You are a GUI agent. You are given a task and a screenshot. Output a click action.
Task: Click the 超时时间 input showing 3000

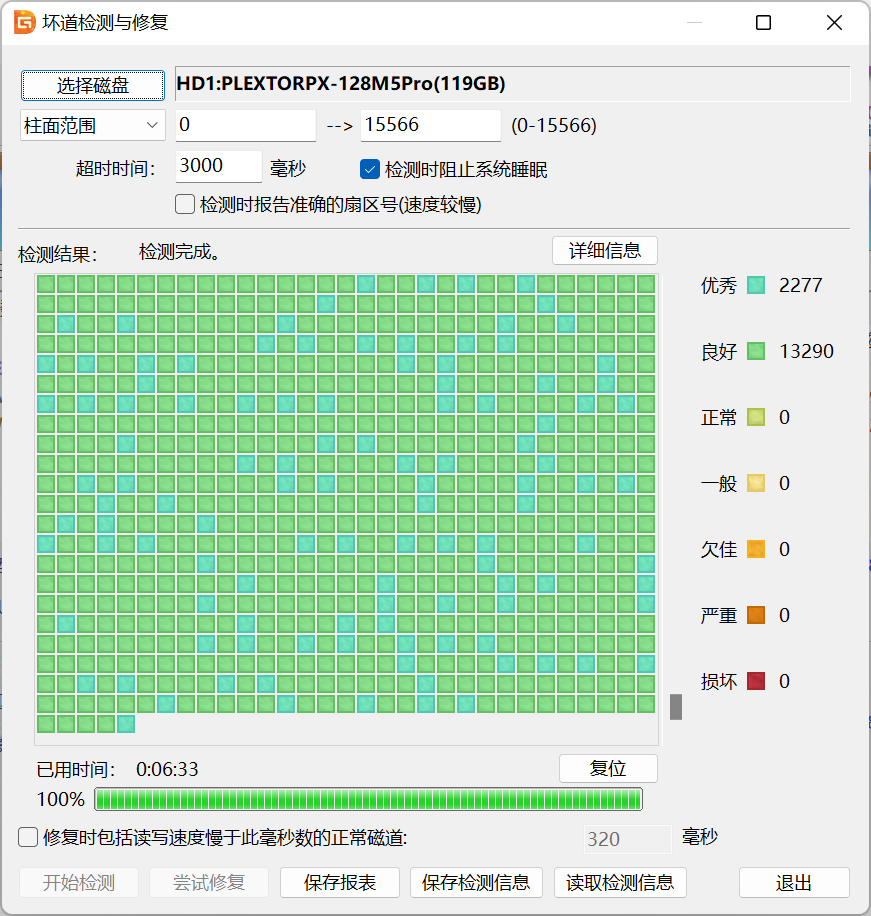[218, 167]
